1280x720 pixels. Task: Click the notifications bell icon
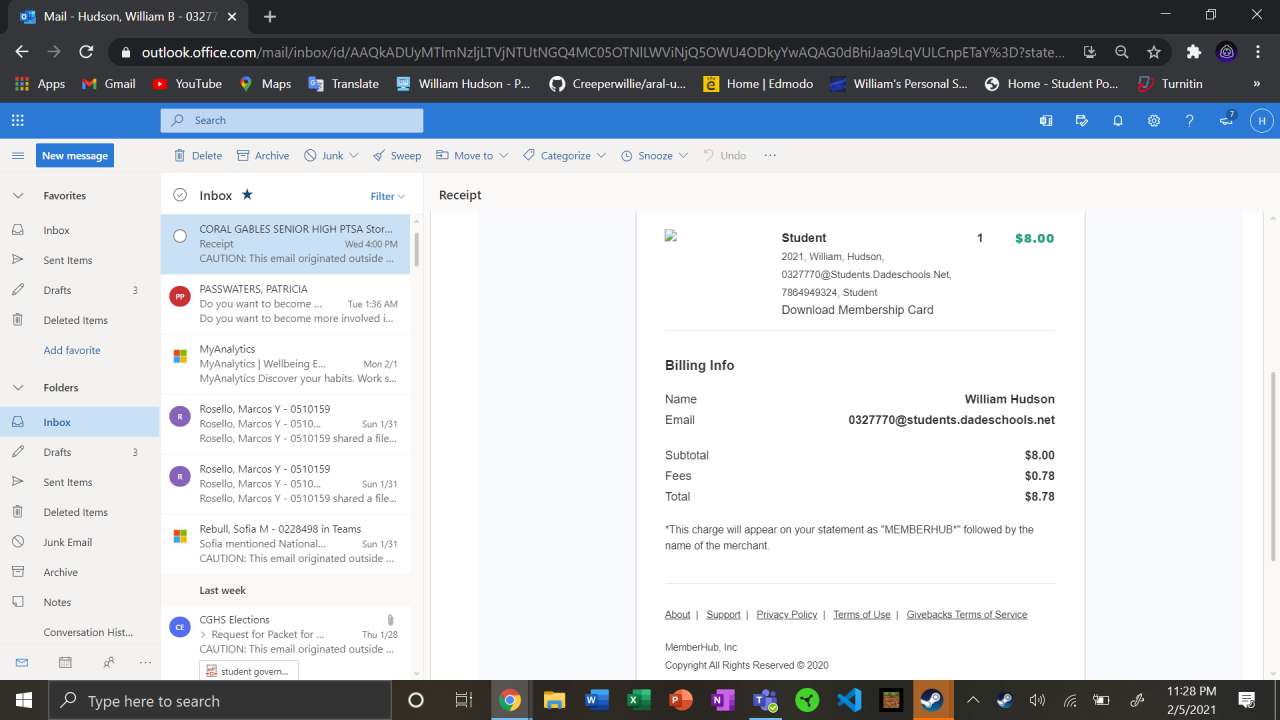(1118, 120)
